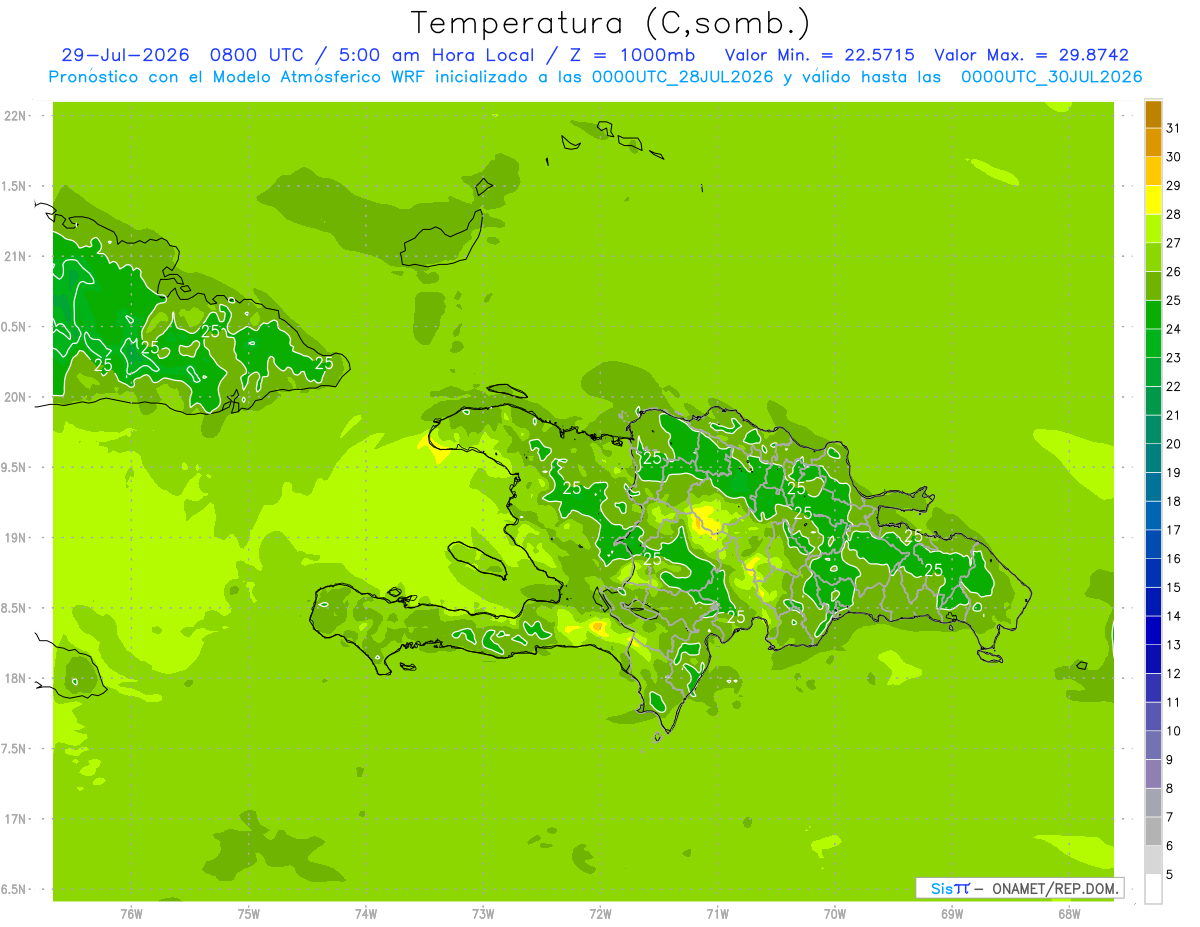
Task: Click the "70W" longitude axis label
Action: [x=835, y=913]
